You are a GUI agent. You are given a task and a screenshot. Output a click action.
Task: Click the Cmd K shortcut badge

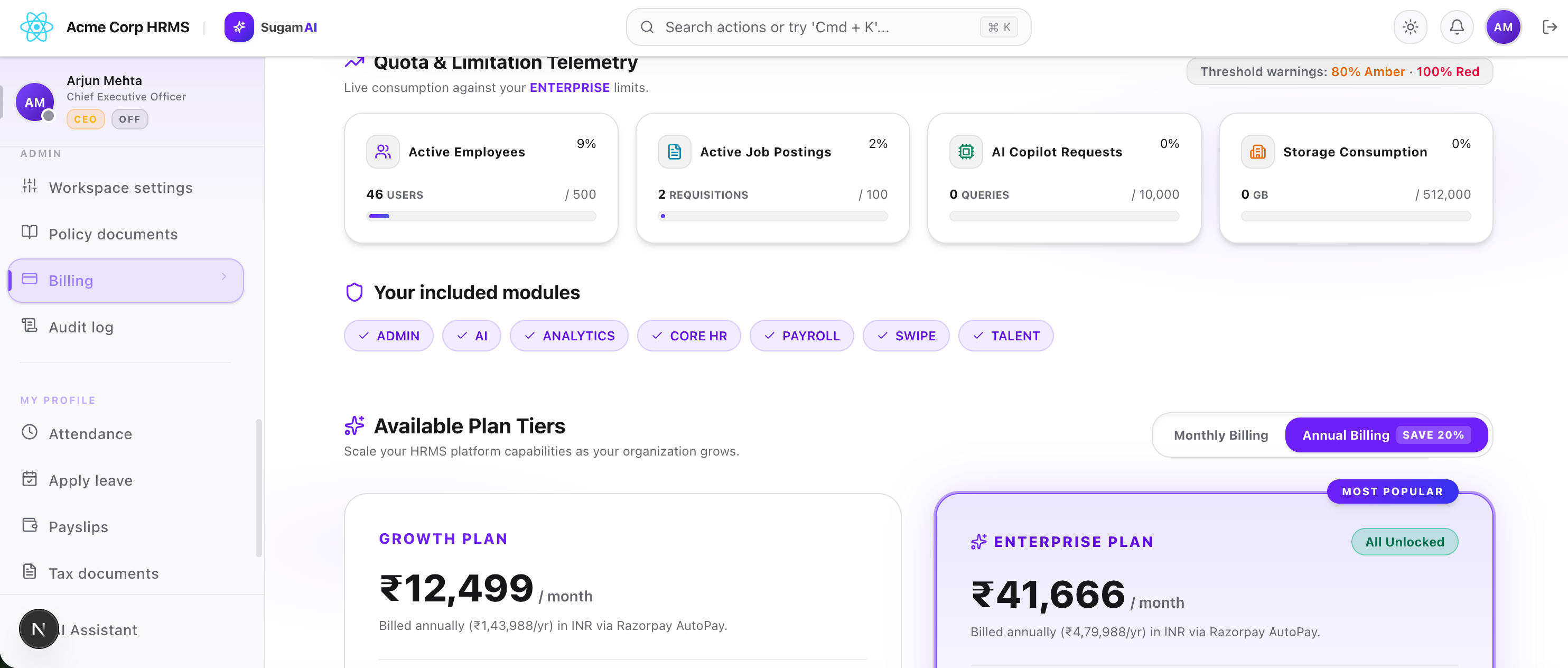999,27
